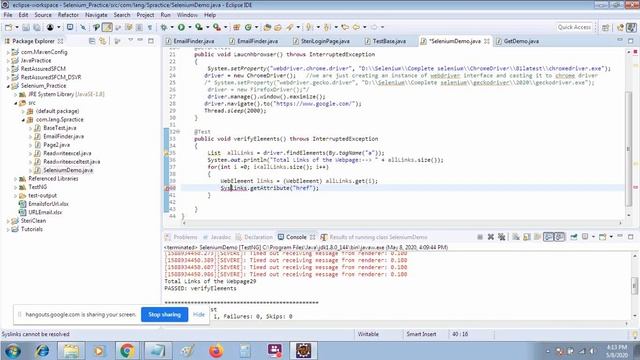Switch to the SteriLoginPage.java editor tab

[321, 41]
